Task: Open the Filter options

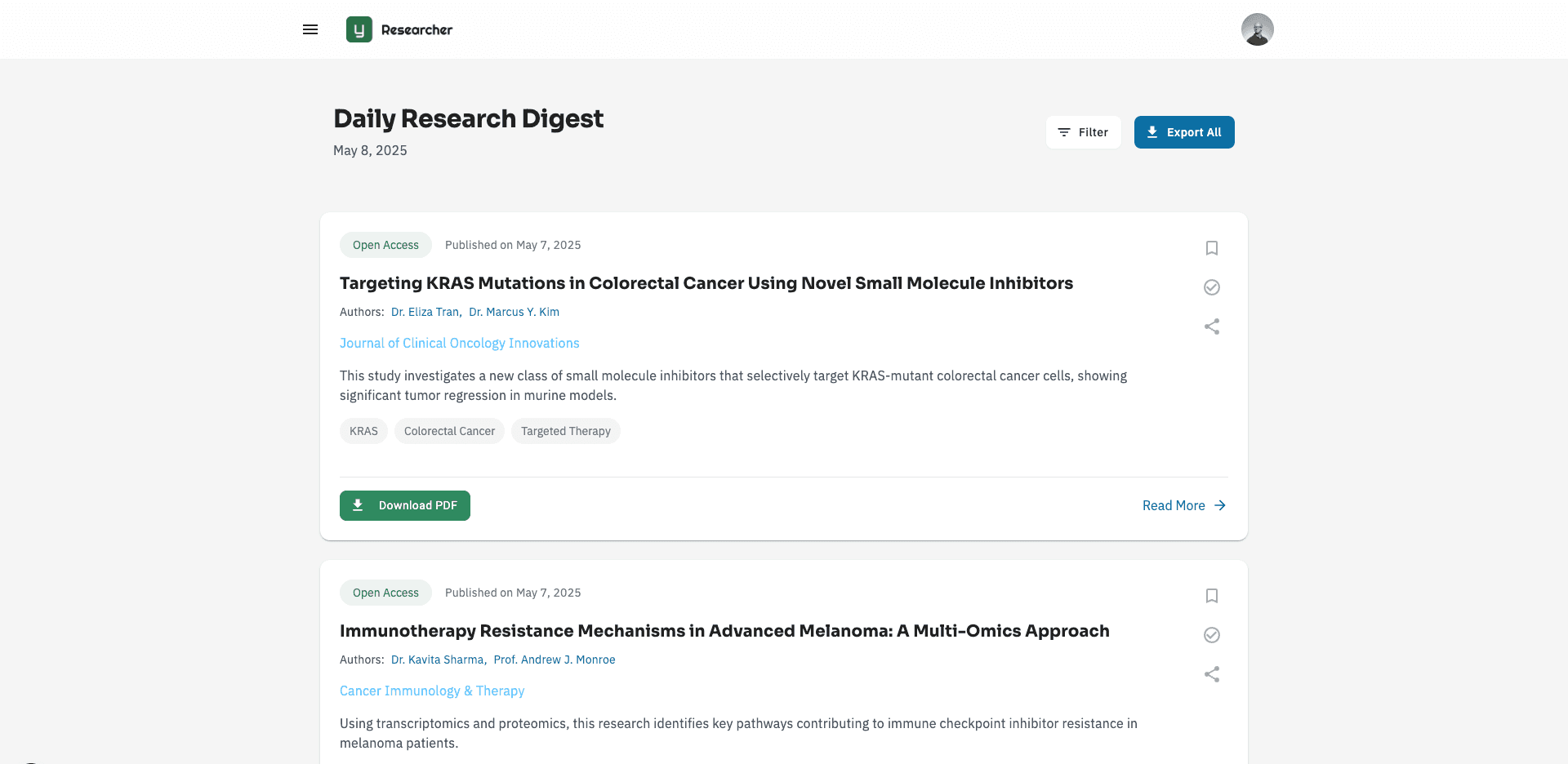Action: tap(1083, 132)
